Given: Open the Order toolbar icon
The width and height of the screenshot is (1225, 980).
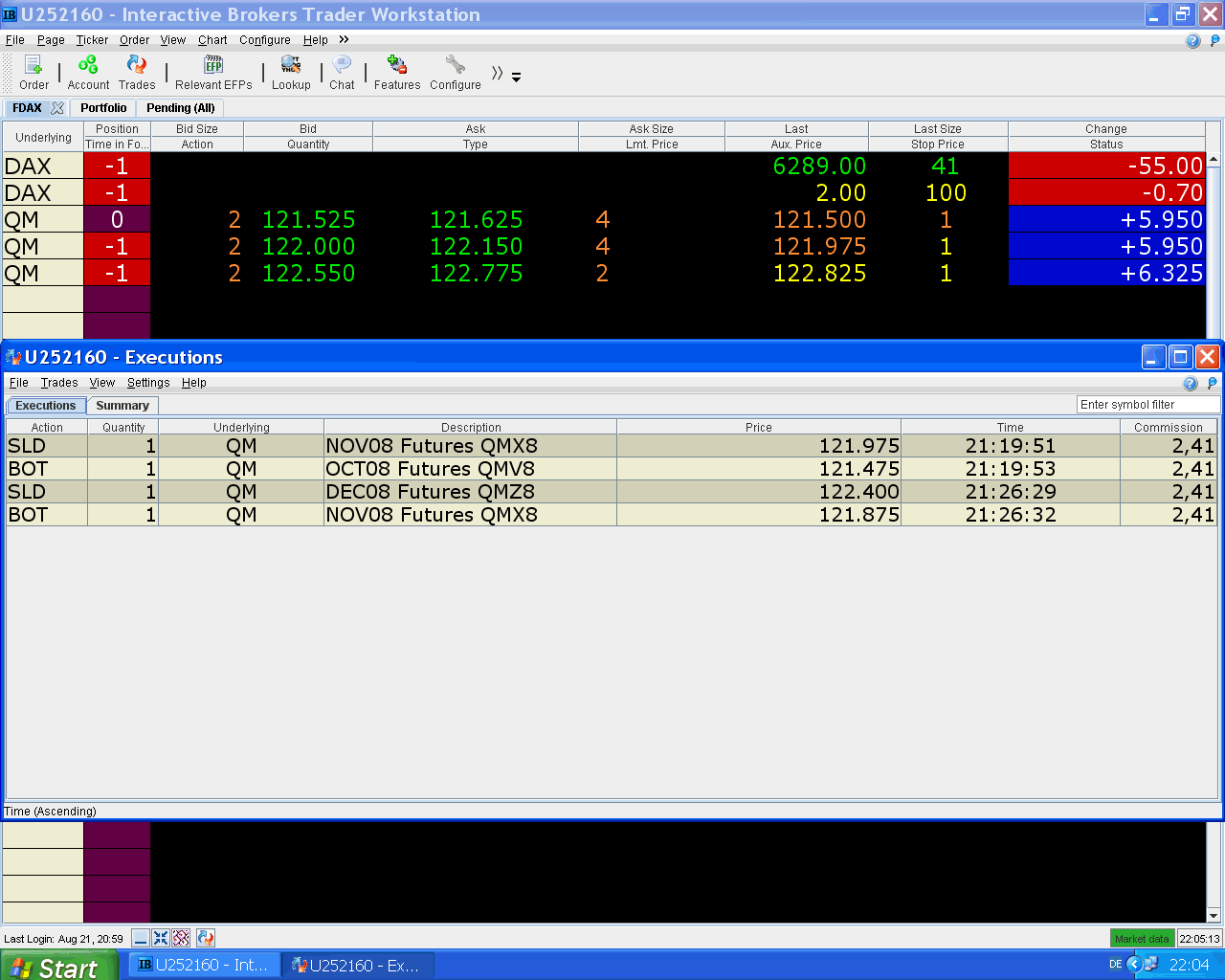Looking at the screenshot, I should point(33,73).
